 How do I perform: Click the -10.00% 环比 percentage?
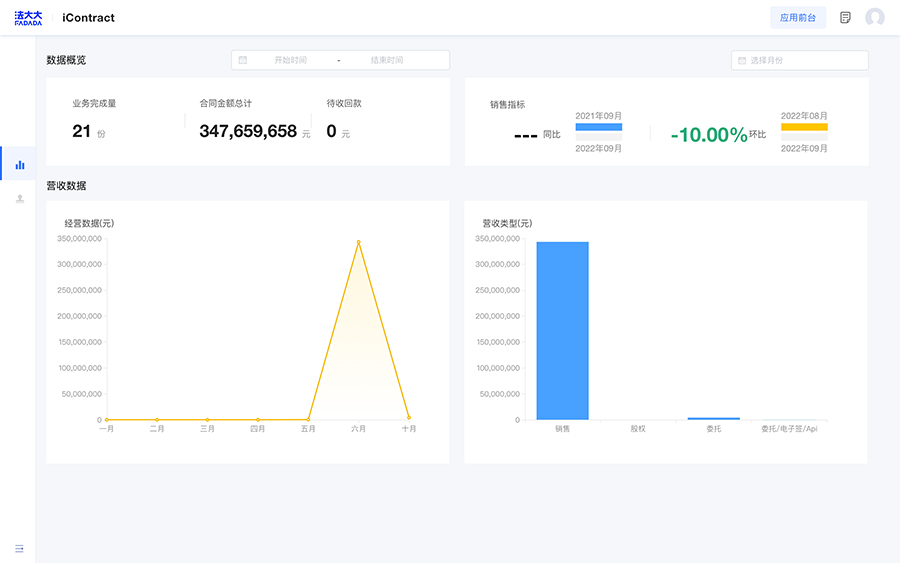(x=709, y=135)
